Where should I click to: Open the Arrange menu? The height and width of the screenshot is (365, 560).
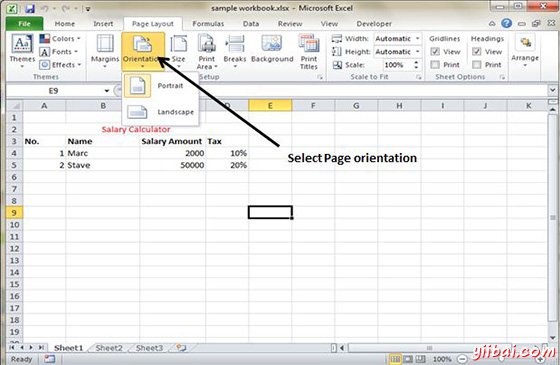pyautogui.click(x=525, y=51)
